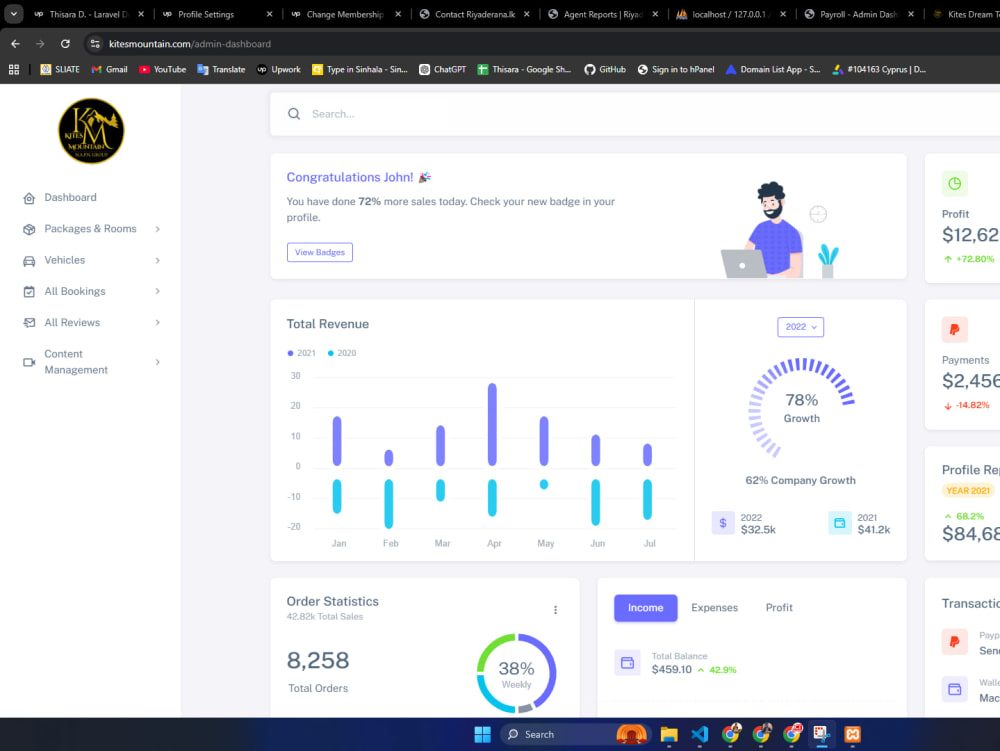Click the browser address bar URL
The image size is (1000, 751).
[x=189, y=44]
